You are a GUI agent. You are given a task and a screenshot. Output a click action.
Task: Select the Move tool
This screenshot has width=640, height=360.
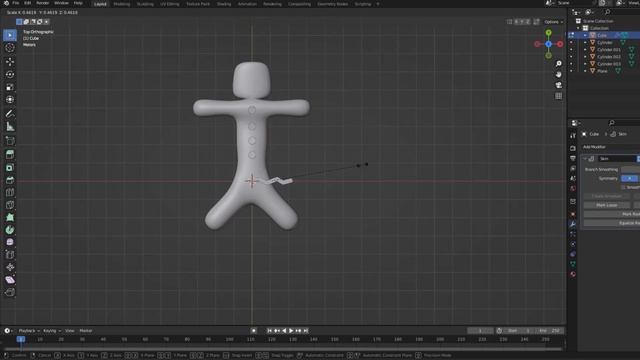pyautogui.click(x=10, y=62)
